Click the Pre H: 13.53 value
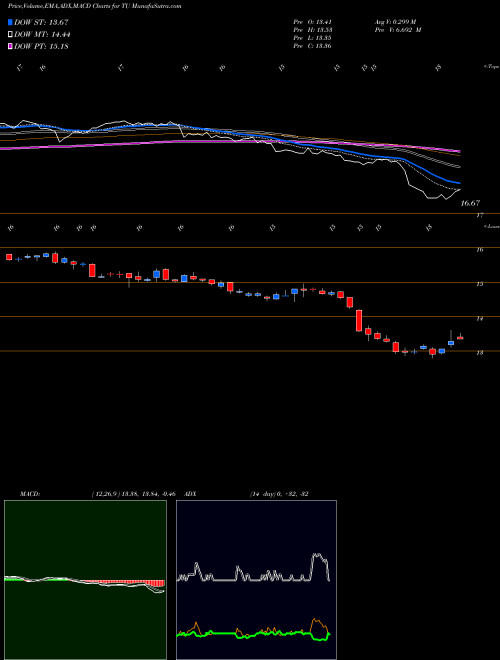Screen dimensions: 500x660 312,30
